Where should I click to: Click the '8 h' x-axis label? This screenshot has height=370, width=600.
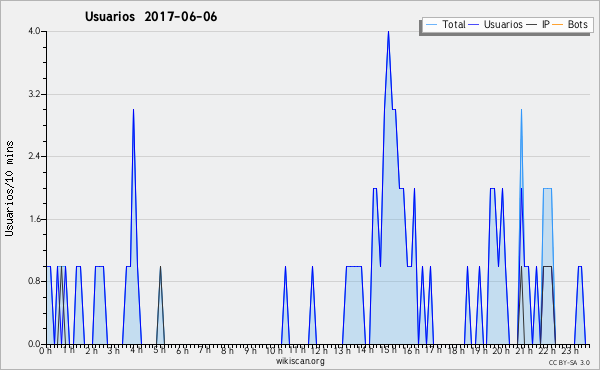[227, 350]
